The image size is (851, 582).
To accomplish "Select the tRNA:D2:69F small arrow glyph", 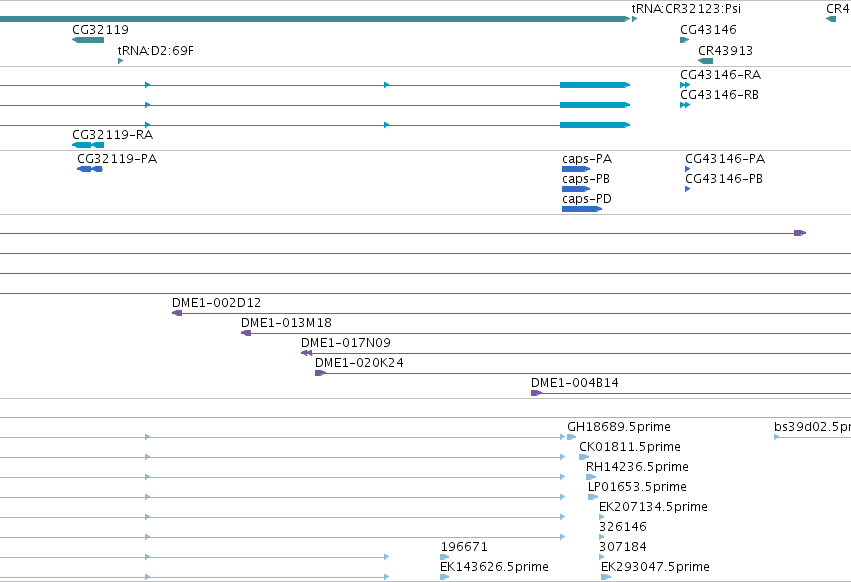I will (x=120, y=61).
